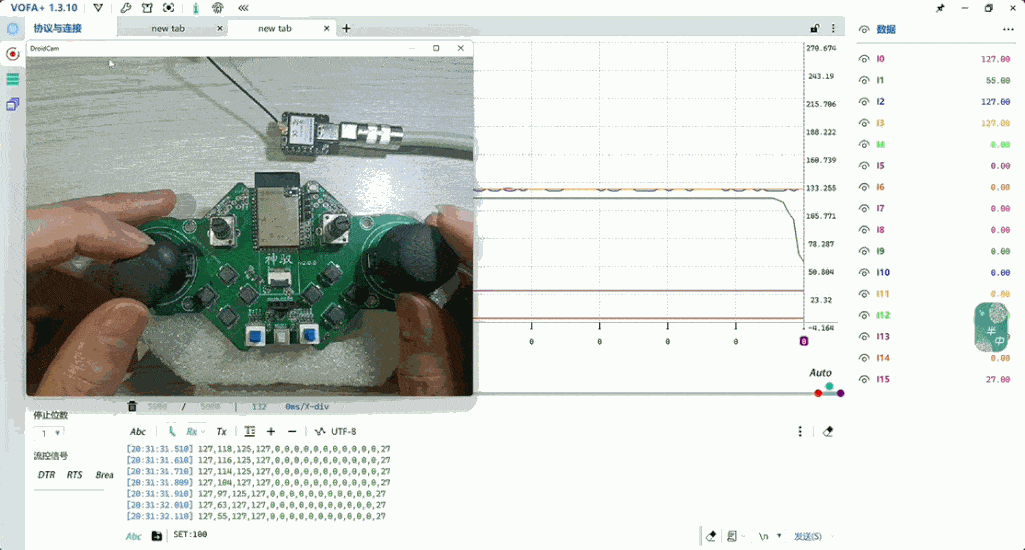
Task: Click the T-shirt skin theme icon
Action: pos(147,8)
